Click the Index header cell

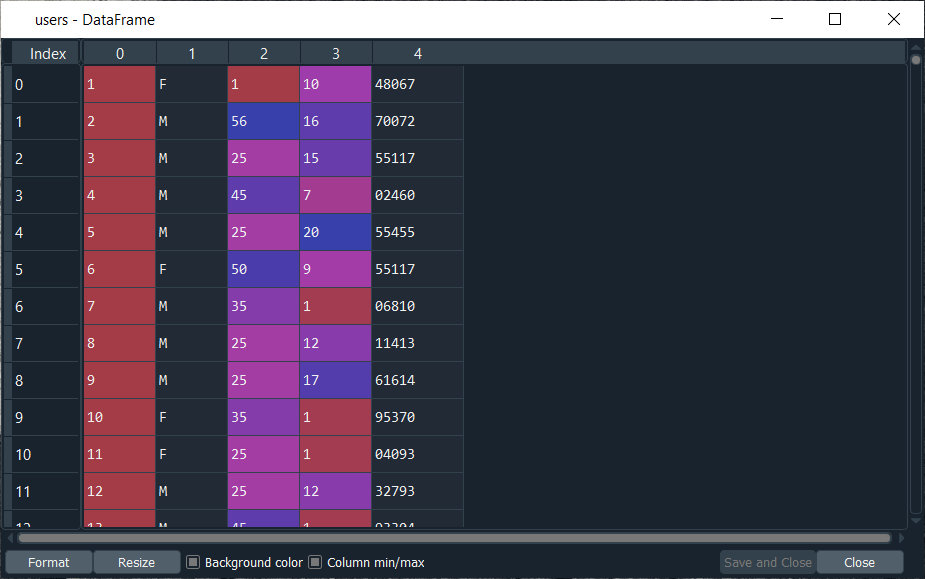click(x=48, y=53)
